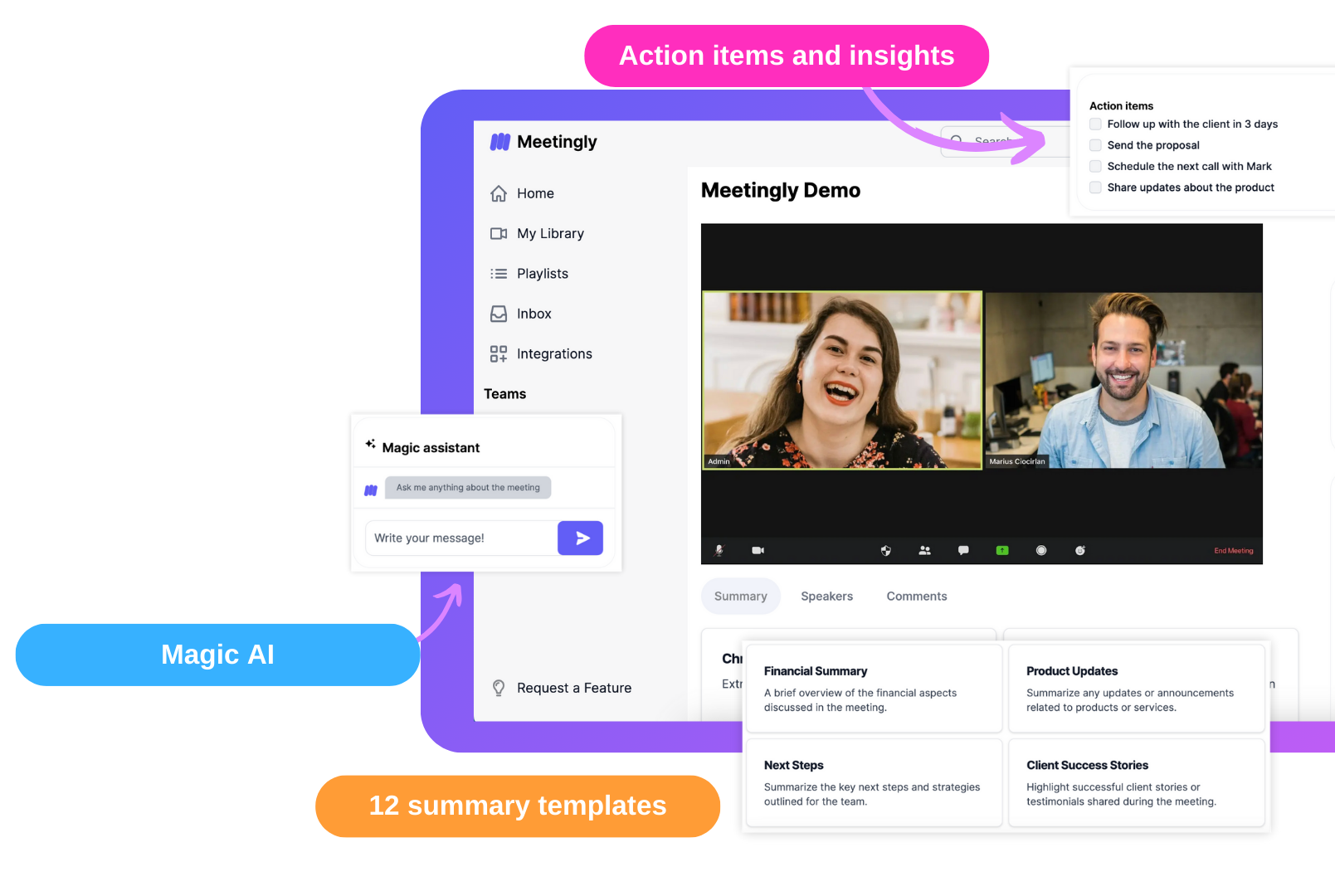Screen dimensions: 1335x896
Task: Click the Meetingly logo icon
Action: click(499, 142)
